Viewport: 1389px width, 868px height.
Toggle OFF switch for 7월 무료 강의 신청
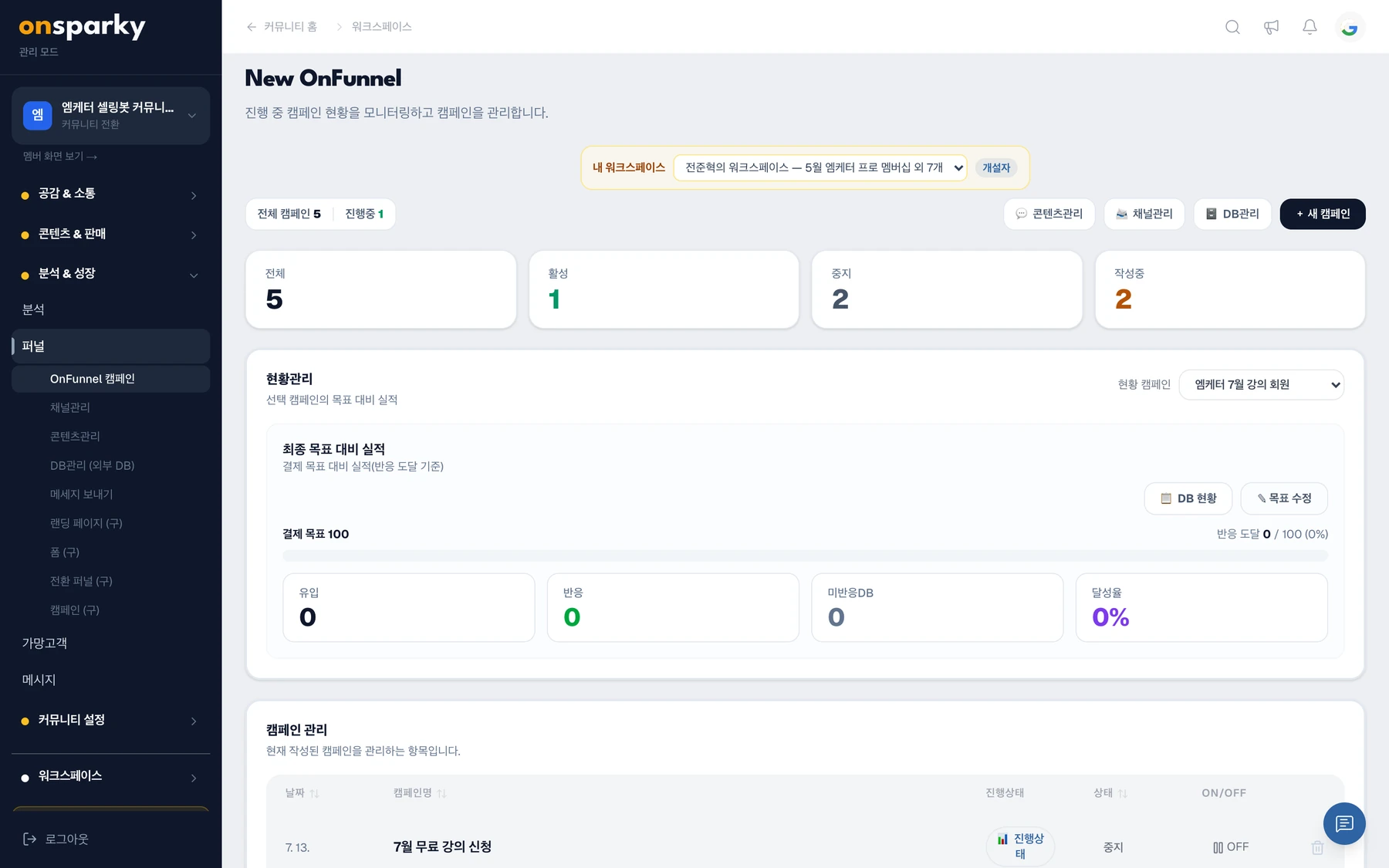pos(1230,847)
